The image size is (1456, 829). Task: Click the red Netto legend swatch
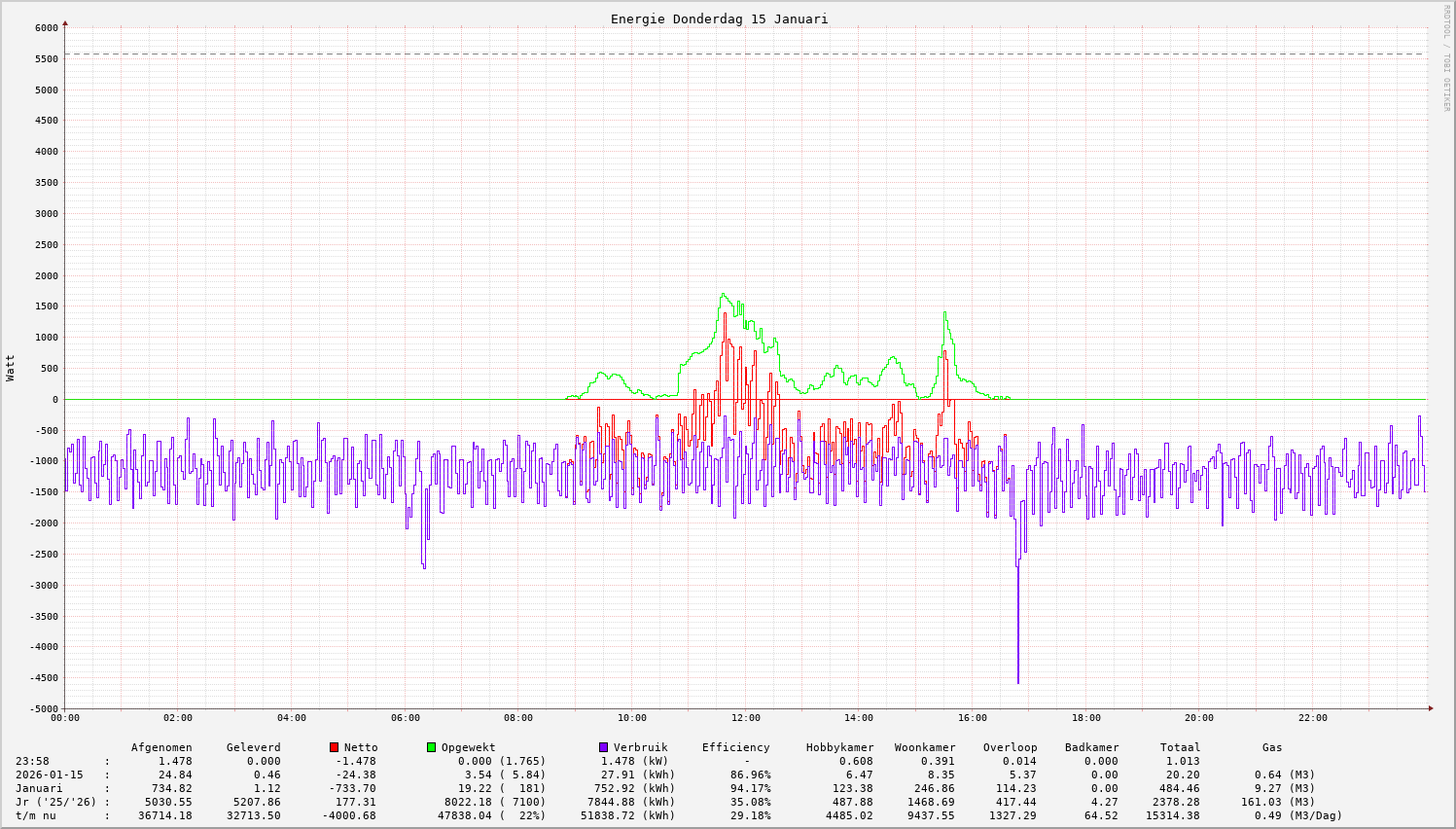[x=334, y=747]
